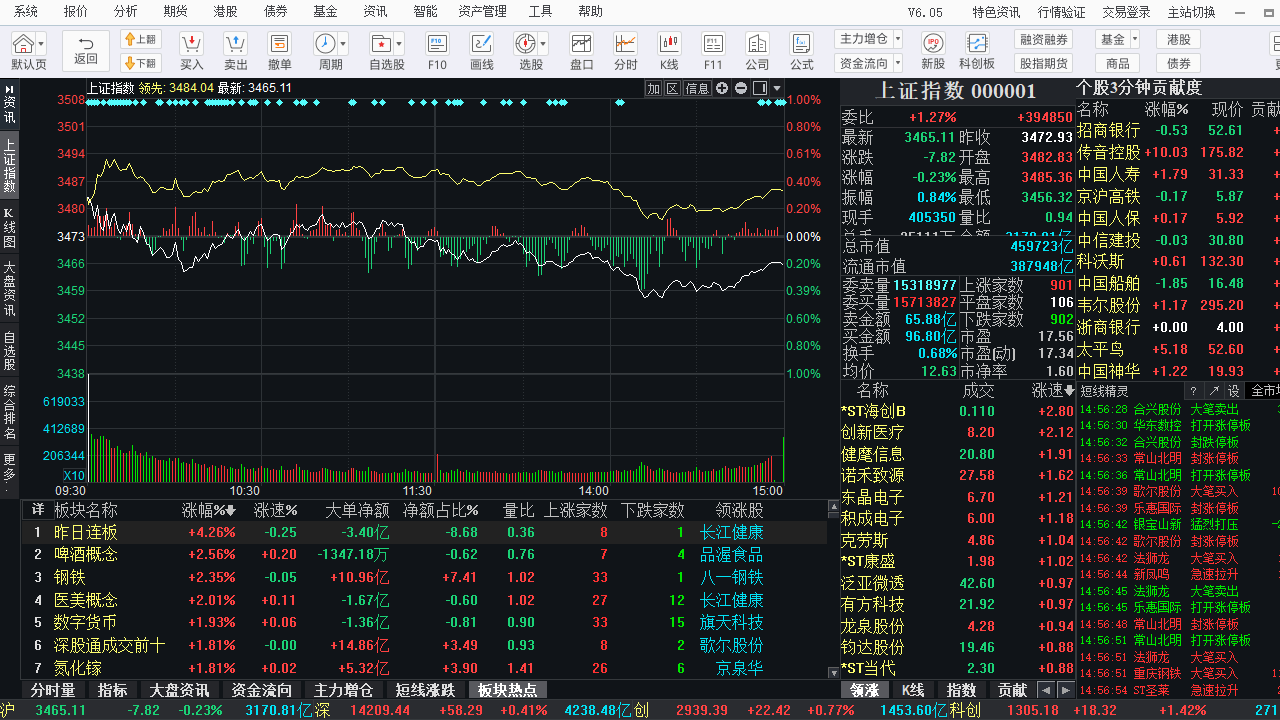Open the 系统 menu
The image size is (1280, 720).
click(x=26, y=12)
